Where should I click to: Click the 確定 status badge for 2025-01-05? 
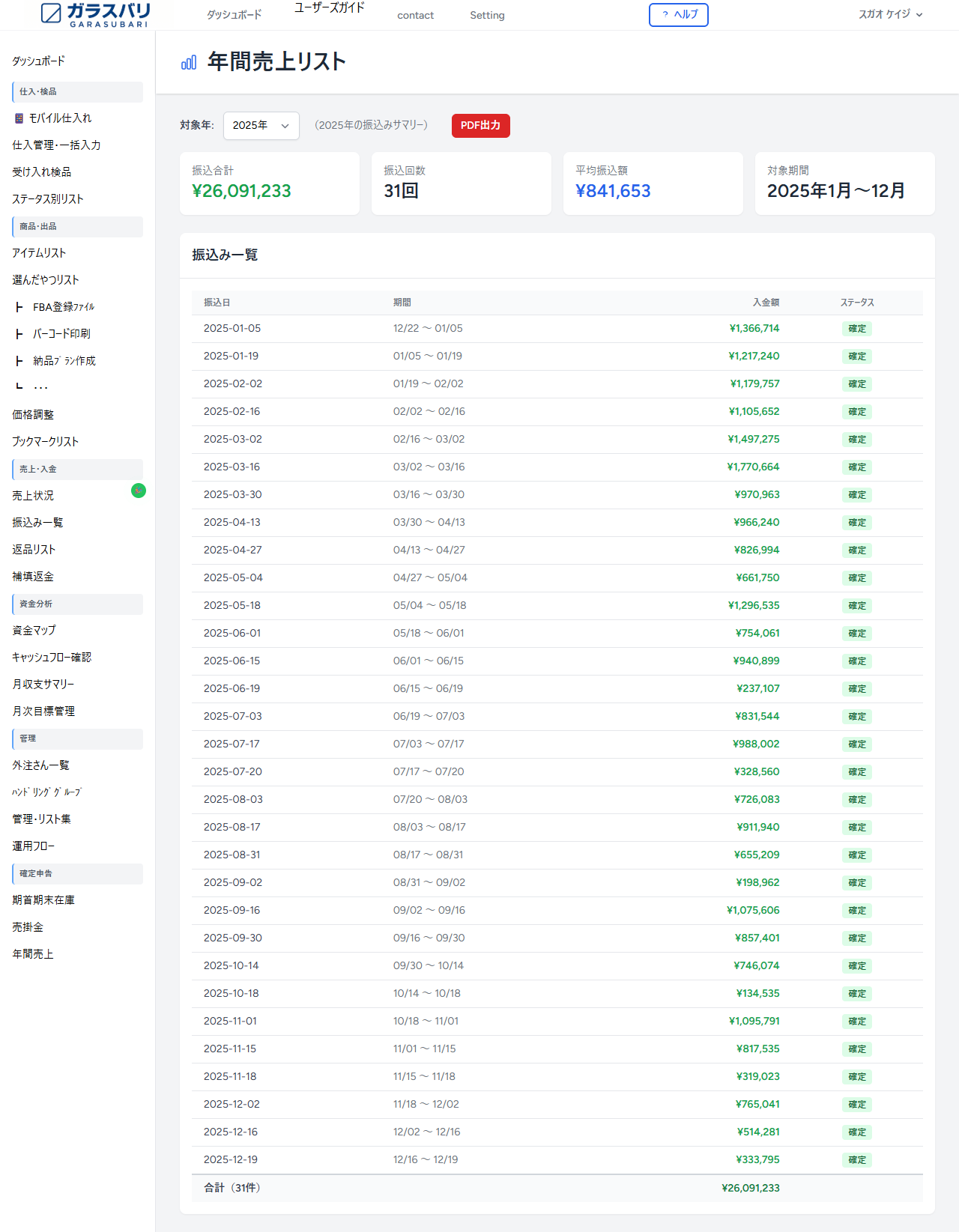[856, 329]
